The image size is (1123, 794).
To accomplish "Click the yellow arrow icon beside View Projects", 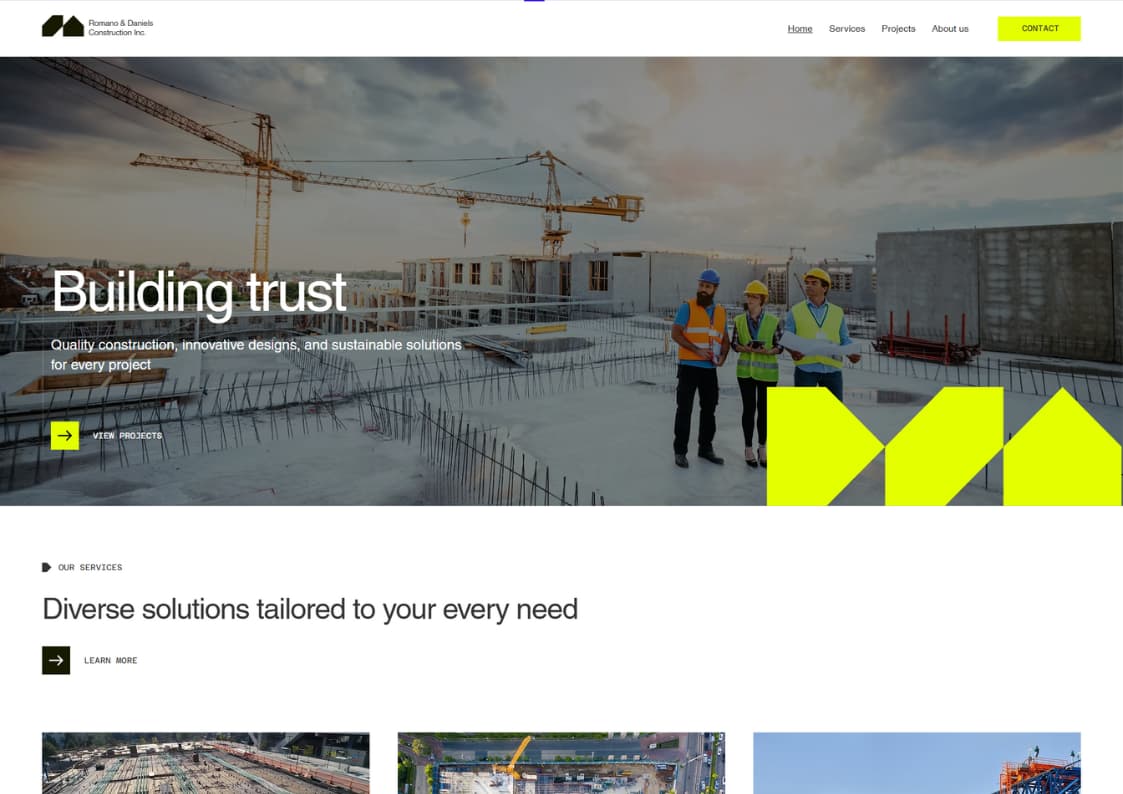I will (64, 435).
